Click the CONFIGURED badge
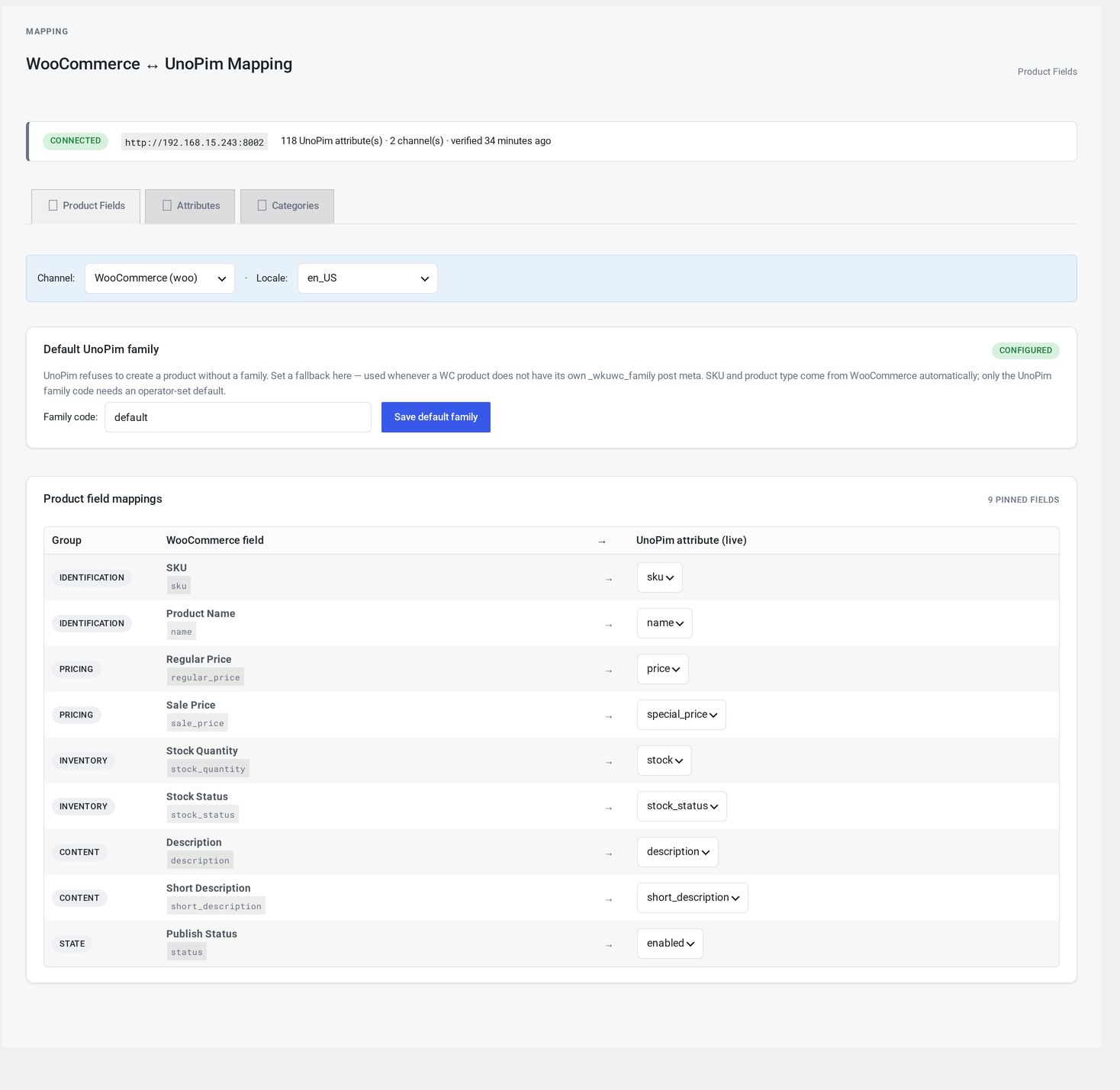Image resolution: width=1120 pixels, height=1090 pixels. tap(1025, 351)
